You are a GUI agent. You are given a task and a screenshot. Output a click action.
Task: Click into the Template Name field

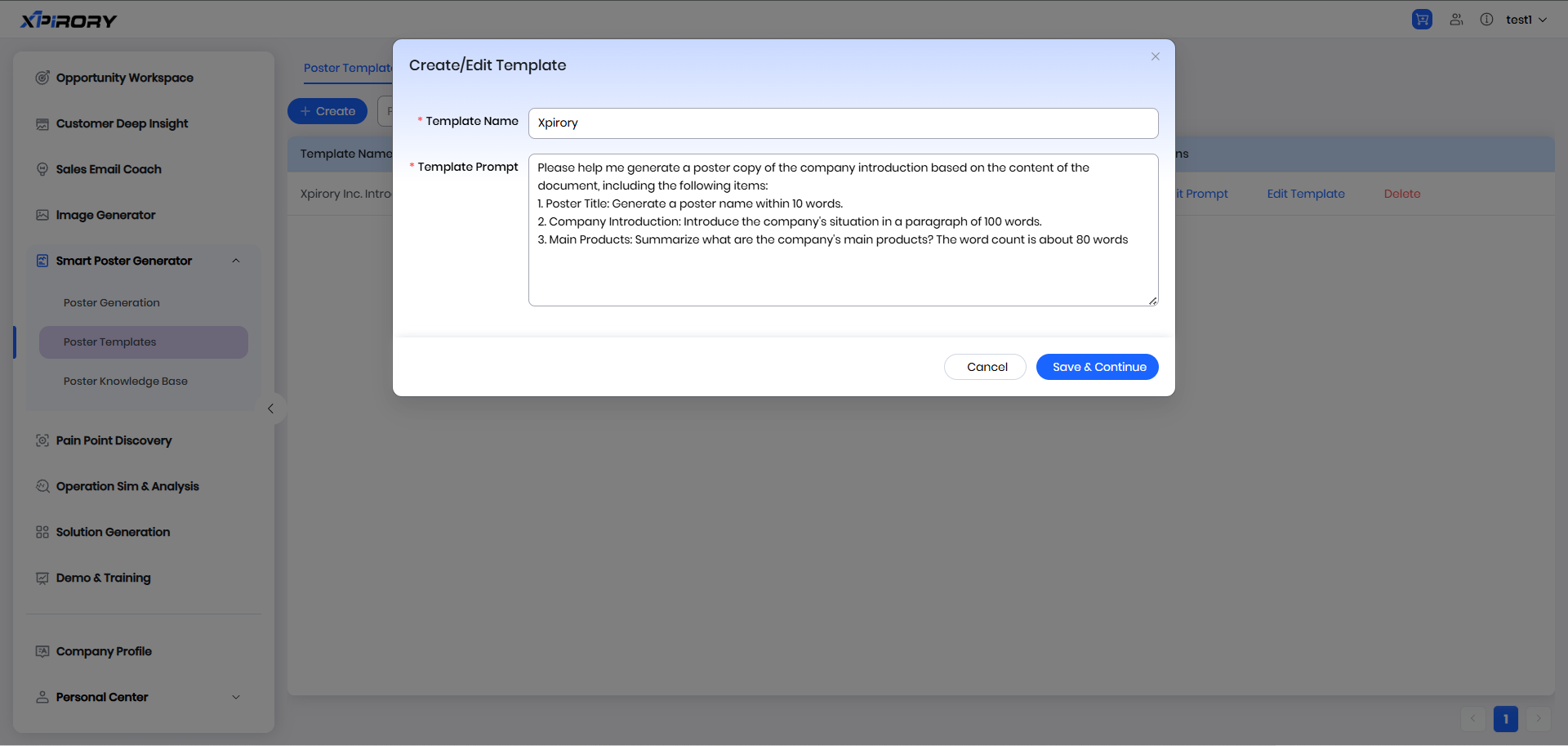[x=843, y=123]
